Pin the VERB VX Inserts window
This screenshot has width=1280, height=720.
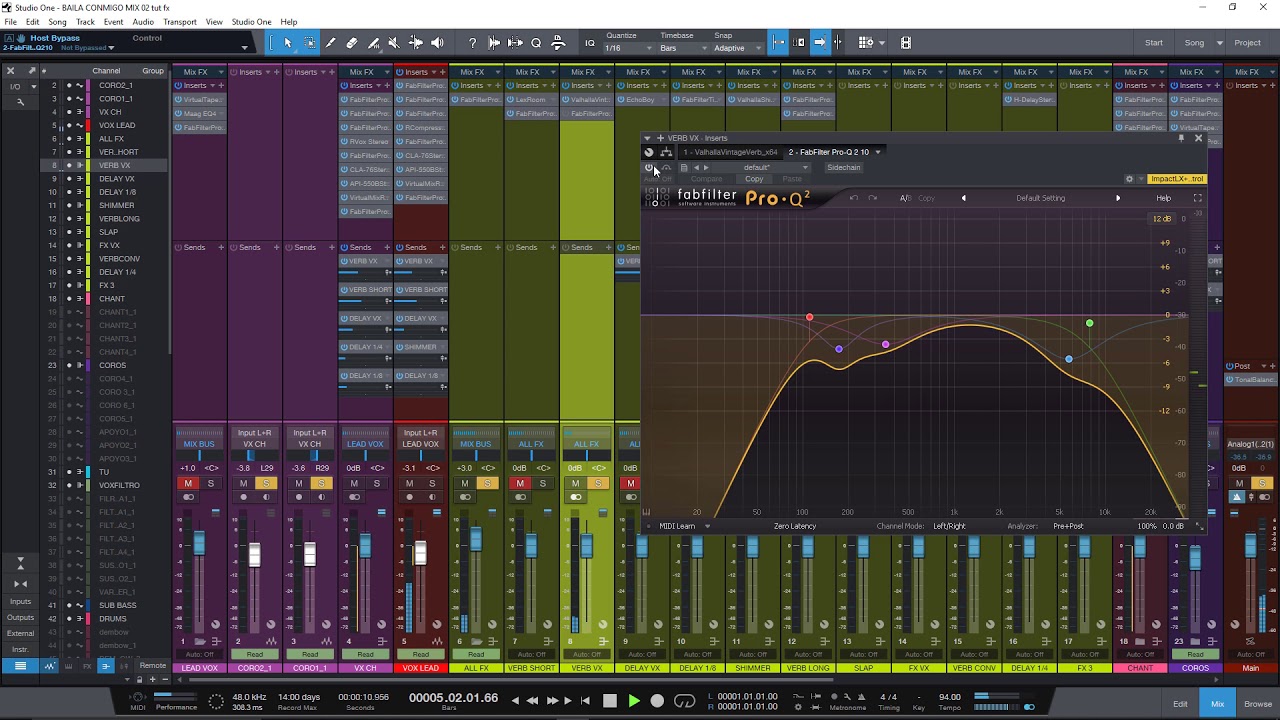click(x=1181, y=138)
